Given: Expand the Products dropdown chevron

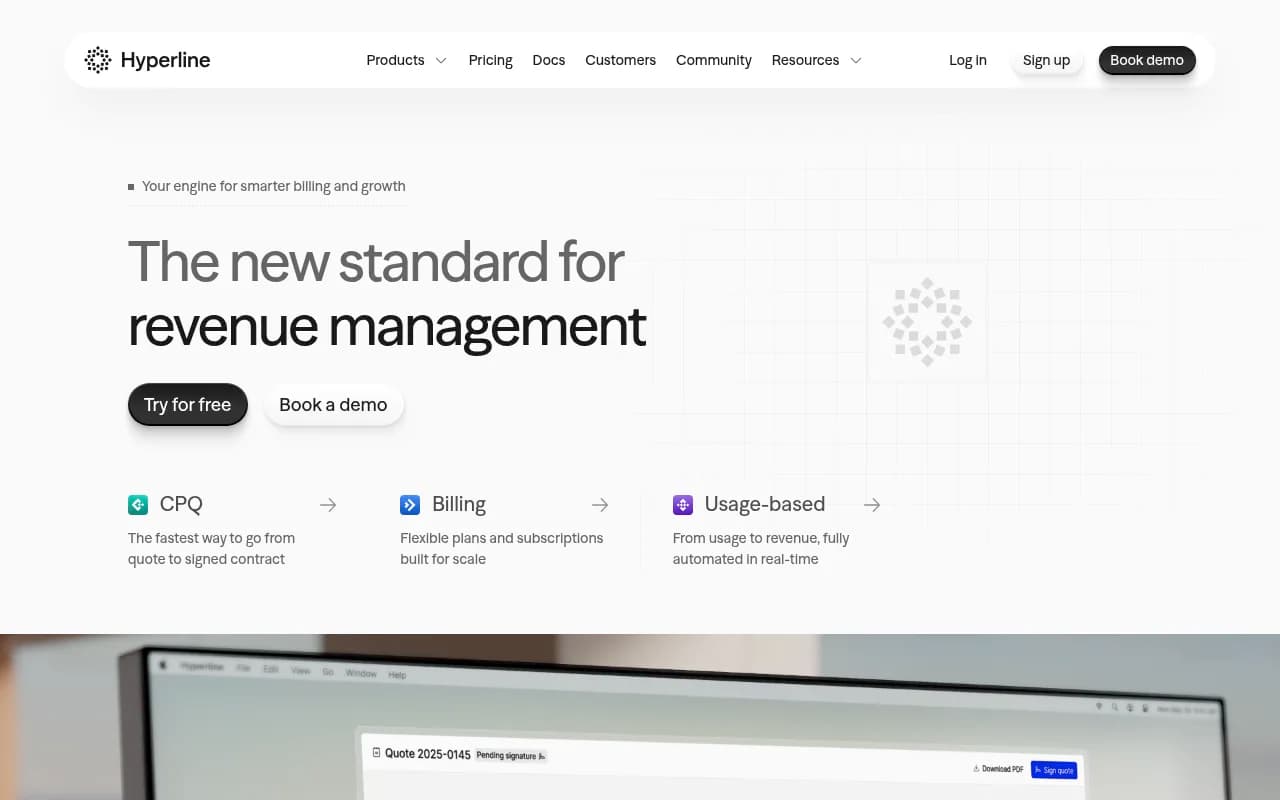Looking at the screenshot, I should coord(441,60).
